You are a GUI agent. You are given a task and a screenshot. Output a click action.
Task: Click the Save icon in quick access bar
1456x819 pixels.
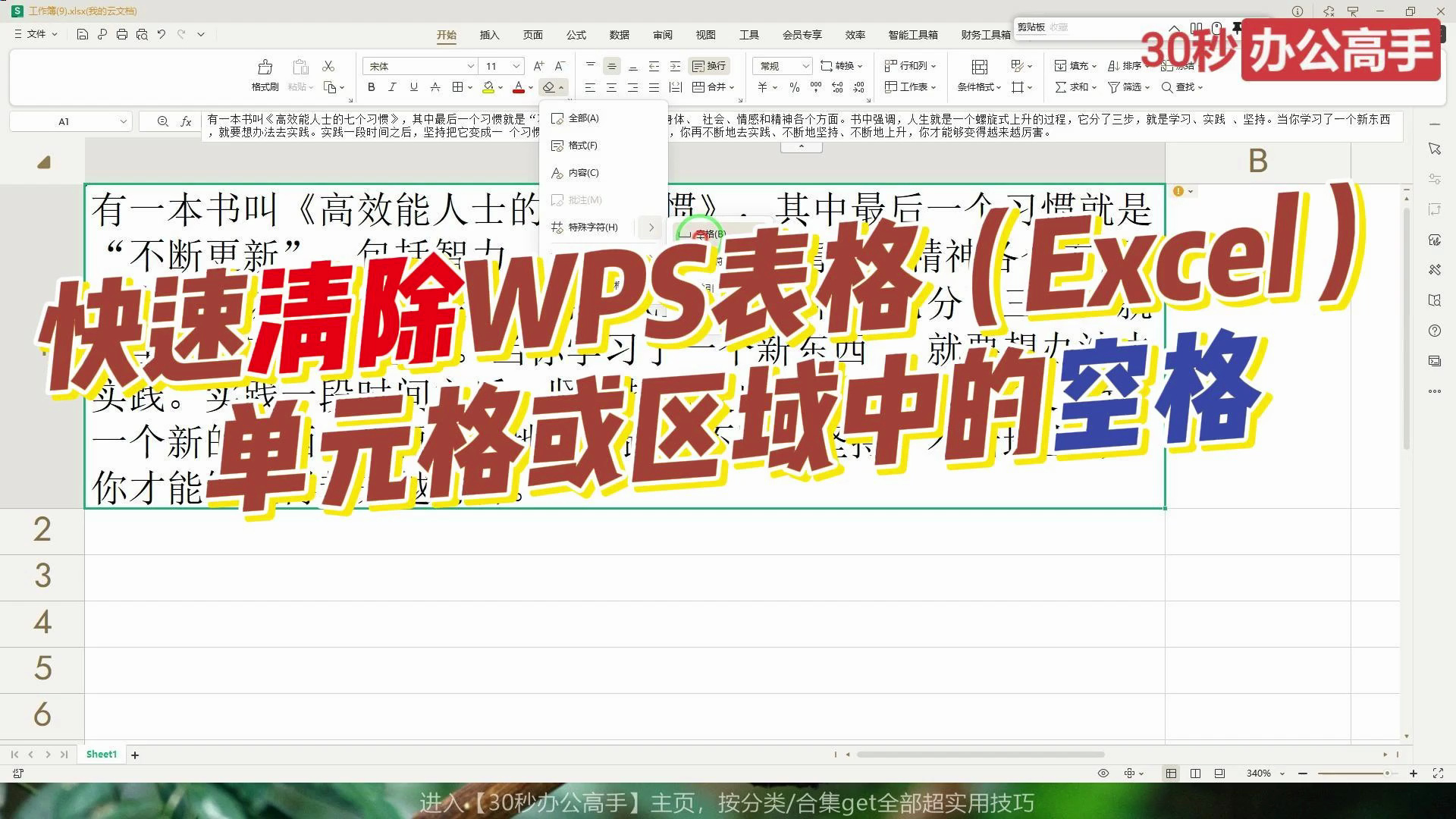pyautogui.click(x=83, y=34)
